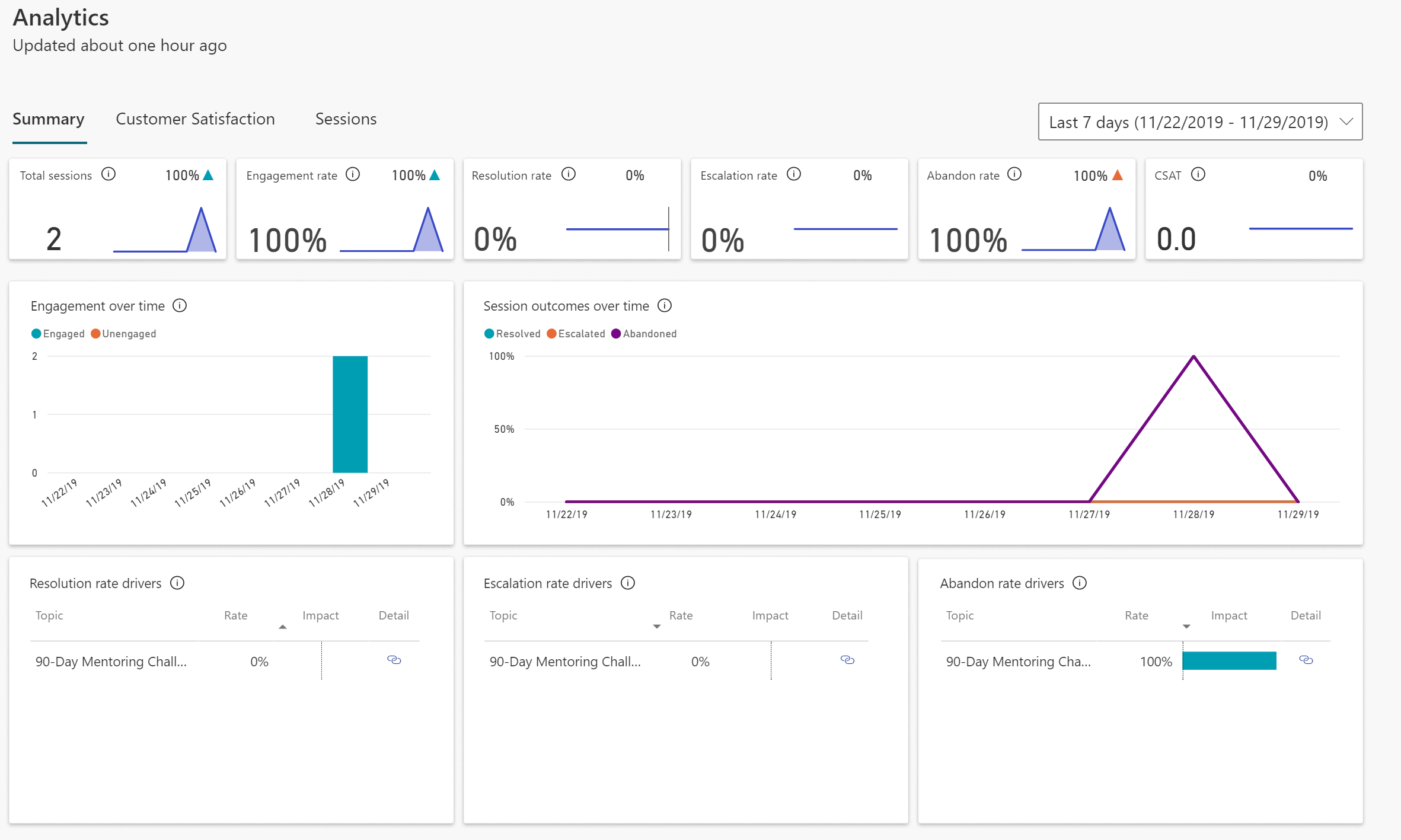
Task: Click the teal engagement bar for 11/28/19
Action: pos(350,414)
